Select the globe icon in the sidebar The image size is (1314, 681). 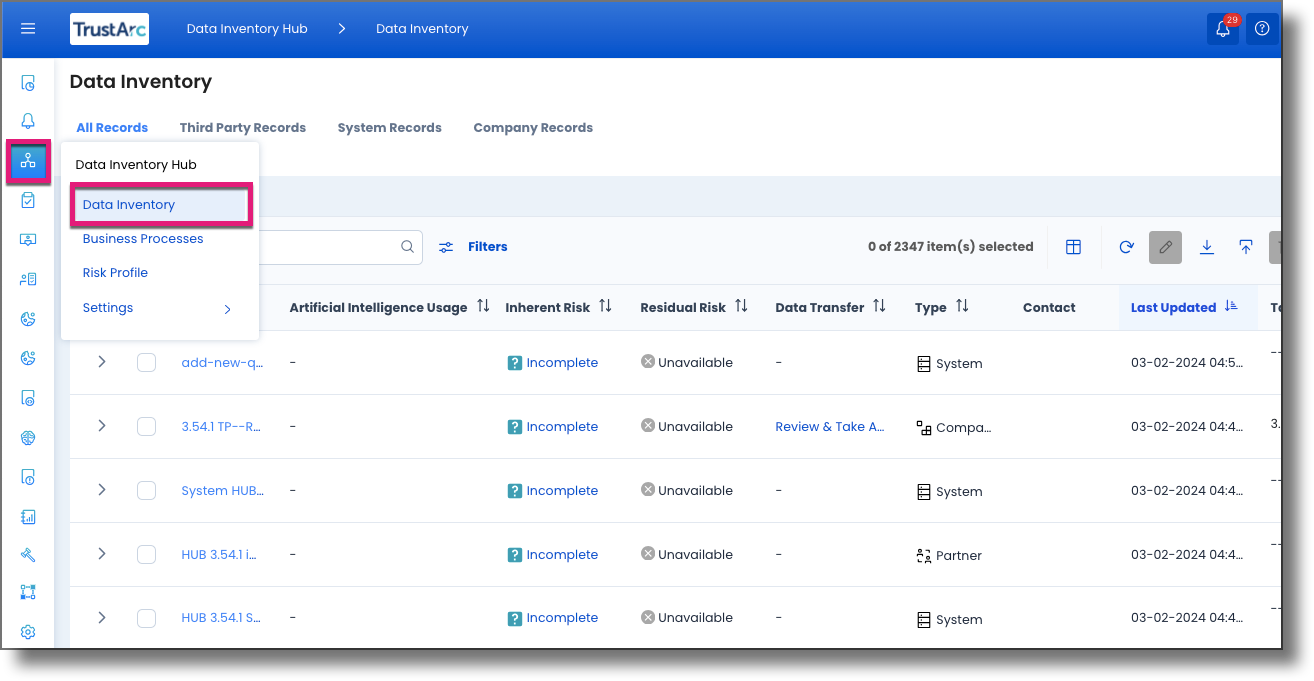coord(28,437)
